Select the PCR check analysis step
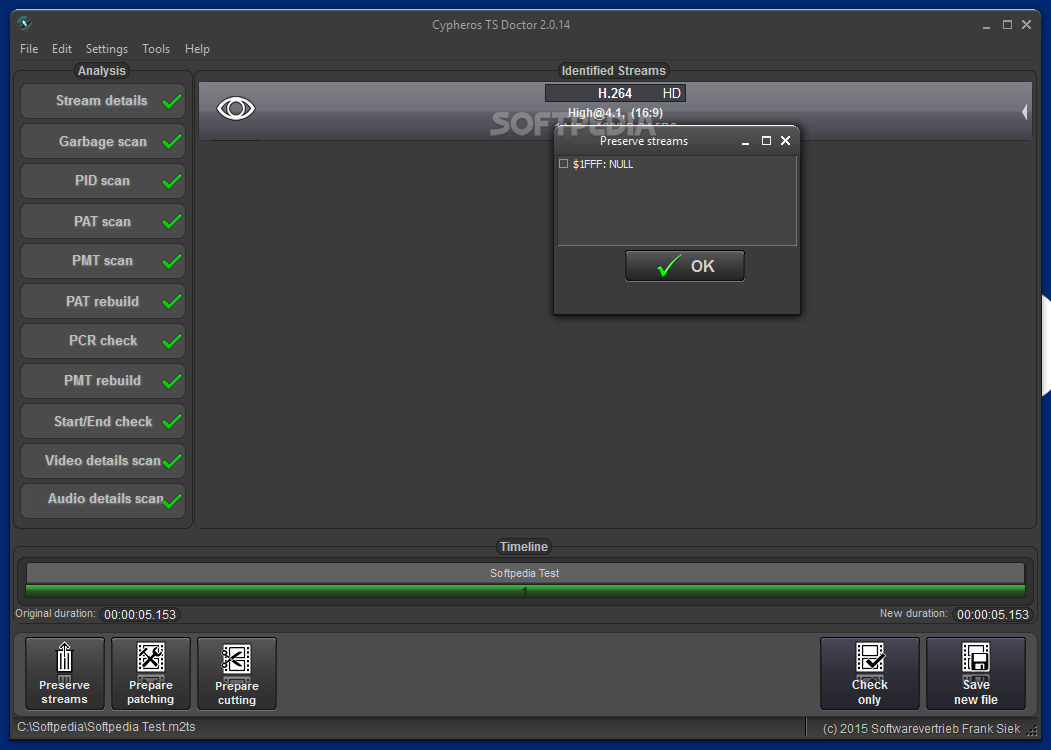1051x750 pixels. pyautogui.click(x=103, y=340)
